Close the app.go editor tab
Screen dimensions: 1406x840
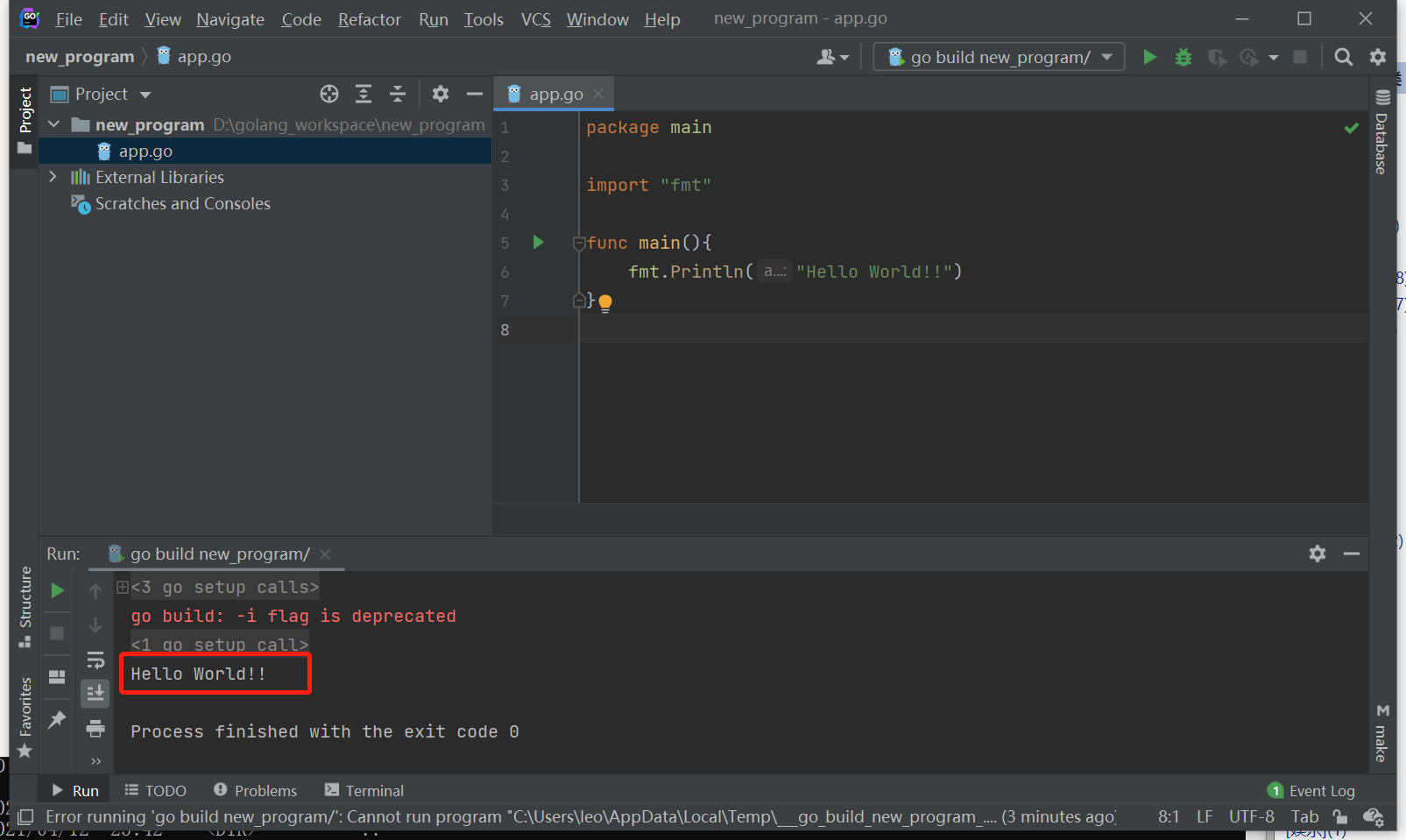tap(598, 94)
